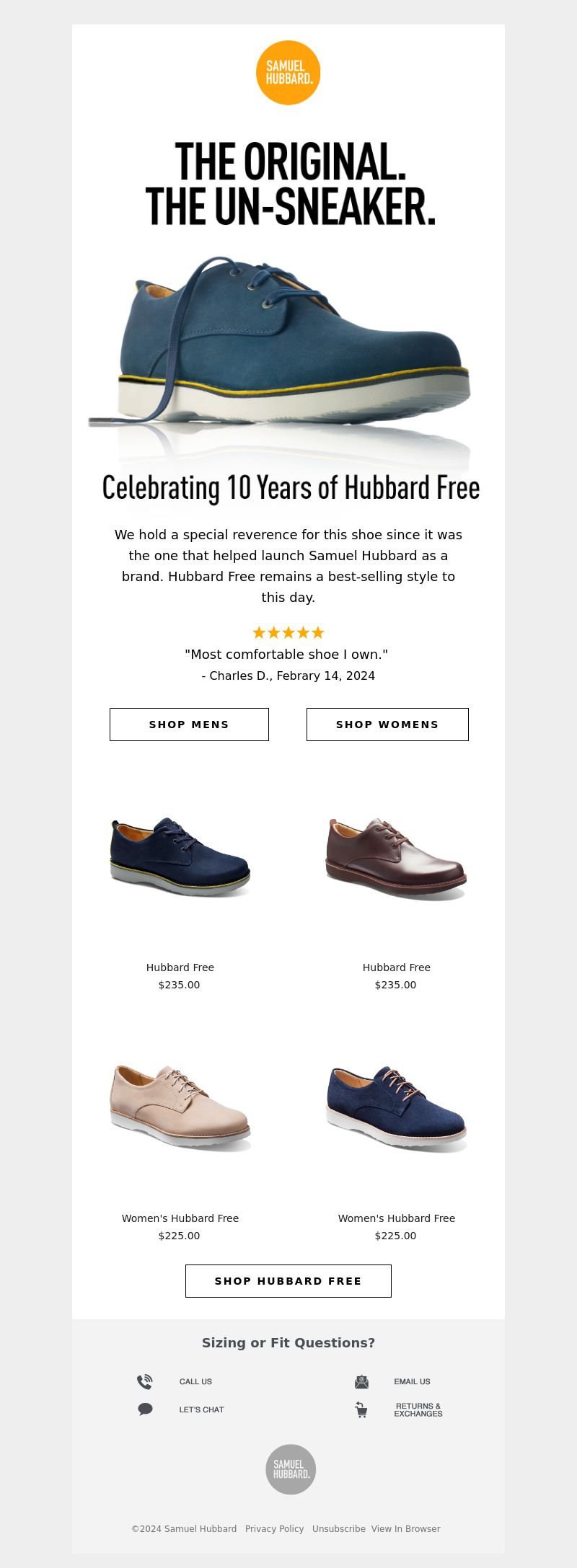The width and height of the screenshot is (577, 1568).
Task: Click the Unsubscribe link
Action: pos(339,1528)
